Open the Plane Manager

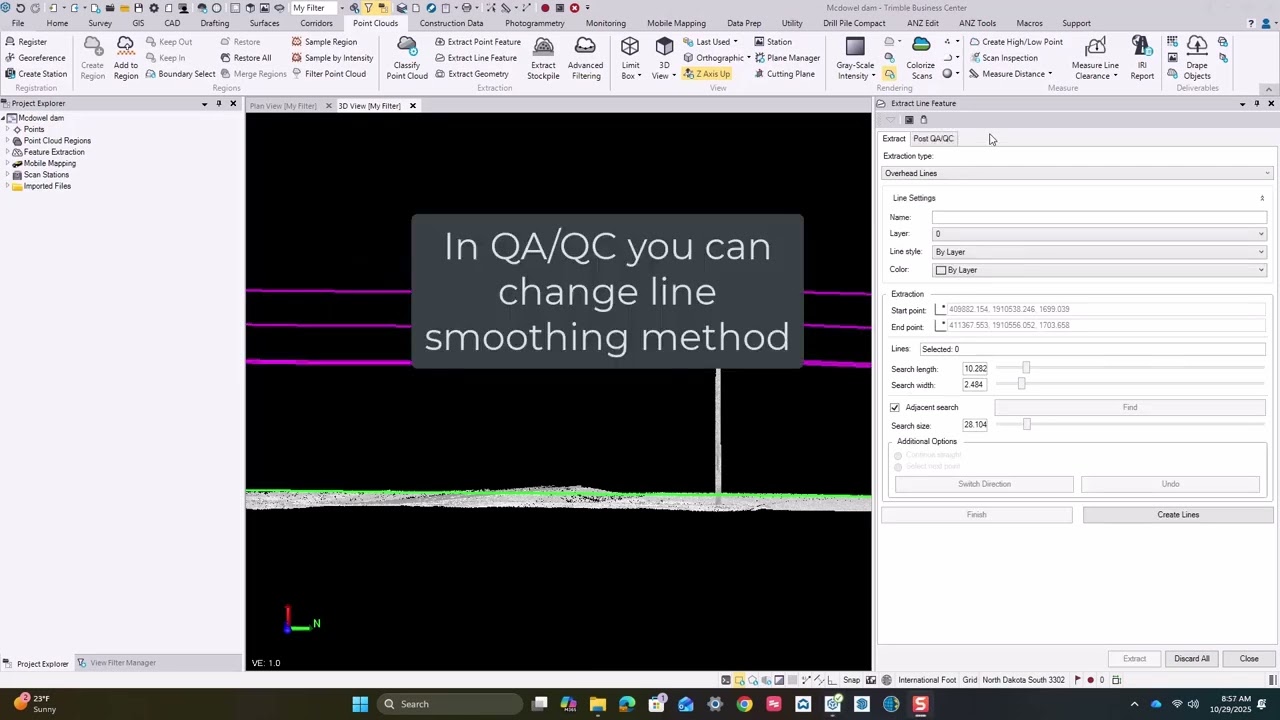(x=787, y=58)
